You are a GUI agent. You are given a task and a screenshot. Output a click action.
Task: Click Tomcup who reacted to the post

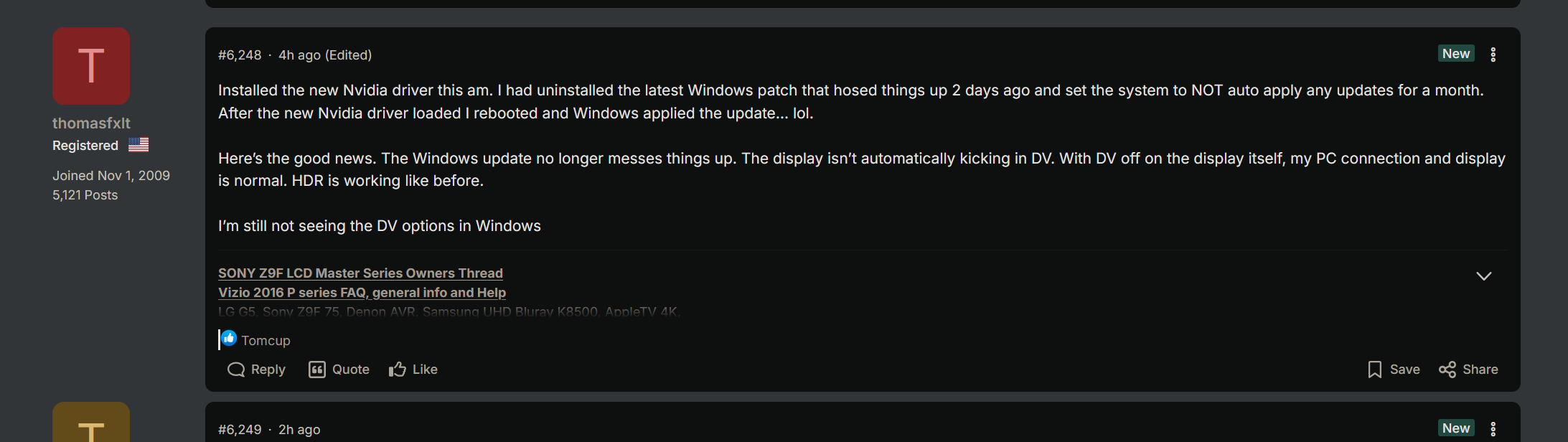tap(266, 340)
